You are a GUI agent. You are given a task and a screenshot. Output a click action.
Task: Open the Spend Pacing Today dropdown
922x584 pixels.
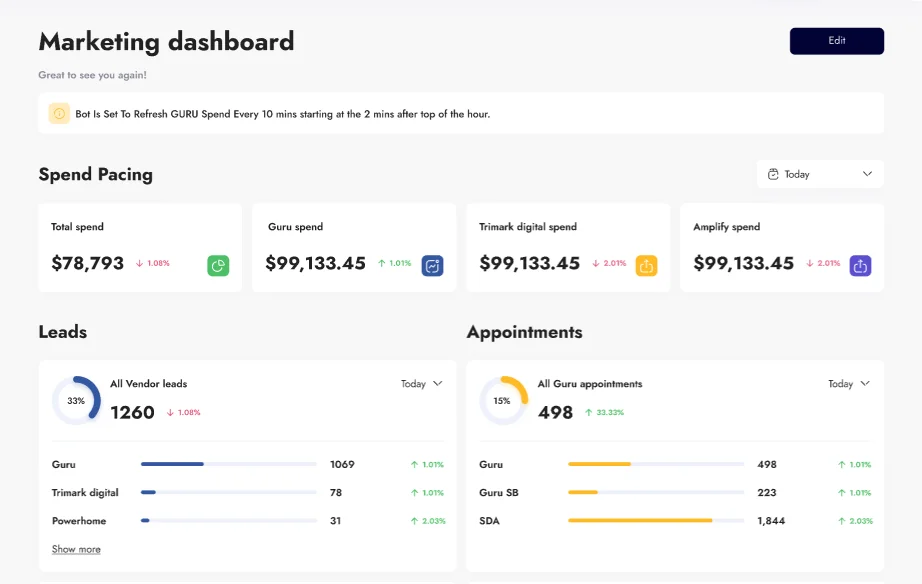click(x=820, y=174)
